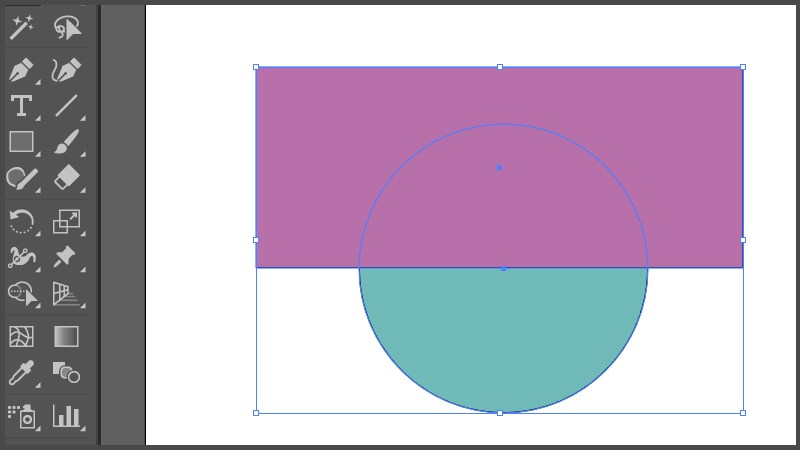The image size is (800, 450).
Task: Select the Line Segment tool
Action: (66, 106)
